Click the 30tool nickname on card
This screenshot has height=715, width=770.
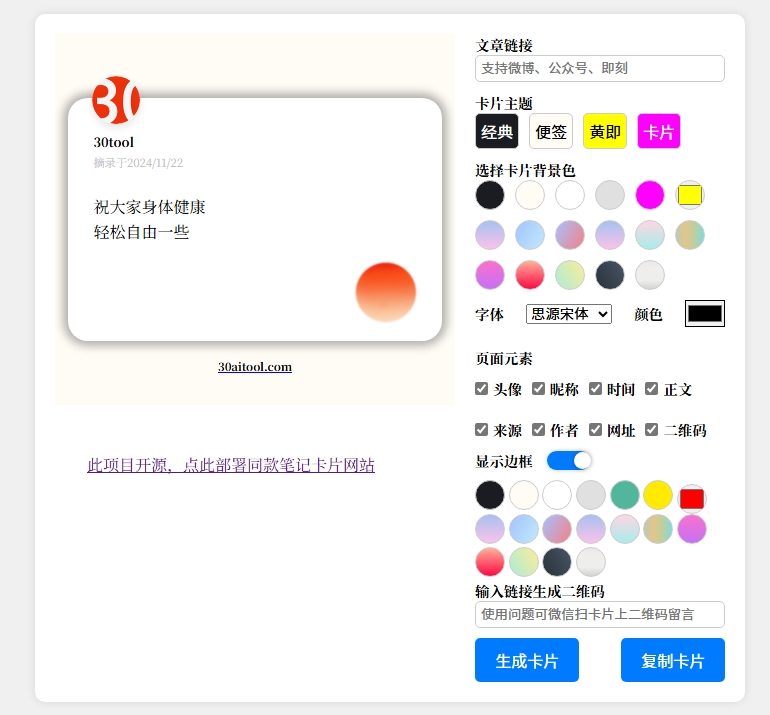tap(113, 142)
